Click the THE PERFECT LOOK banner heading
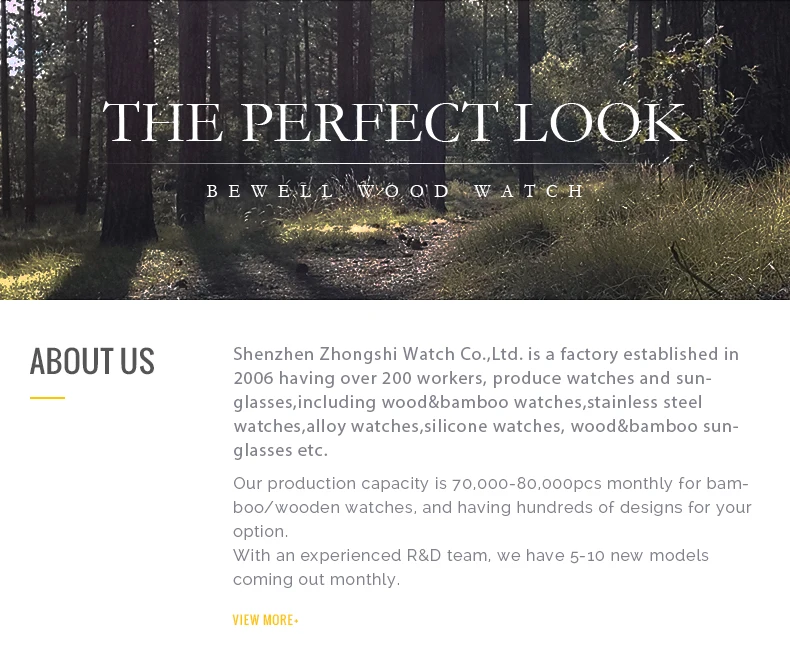790x654 pixels. coord(394,124)
